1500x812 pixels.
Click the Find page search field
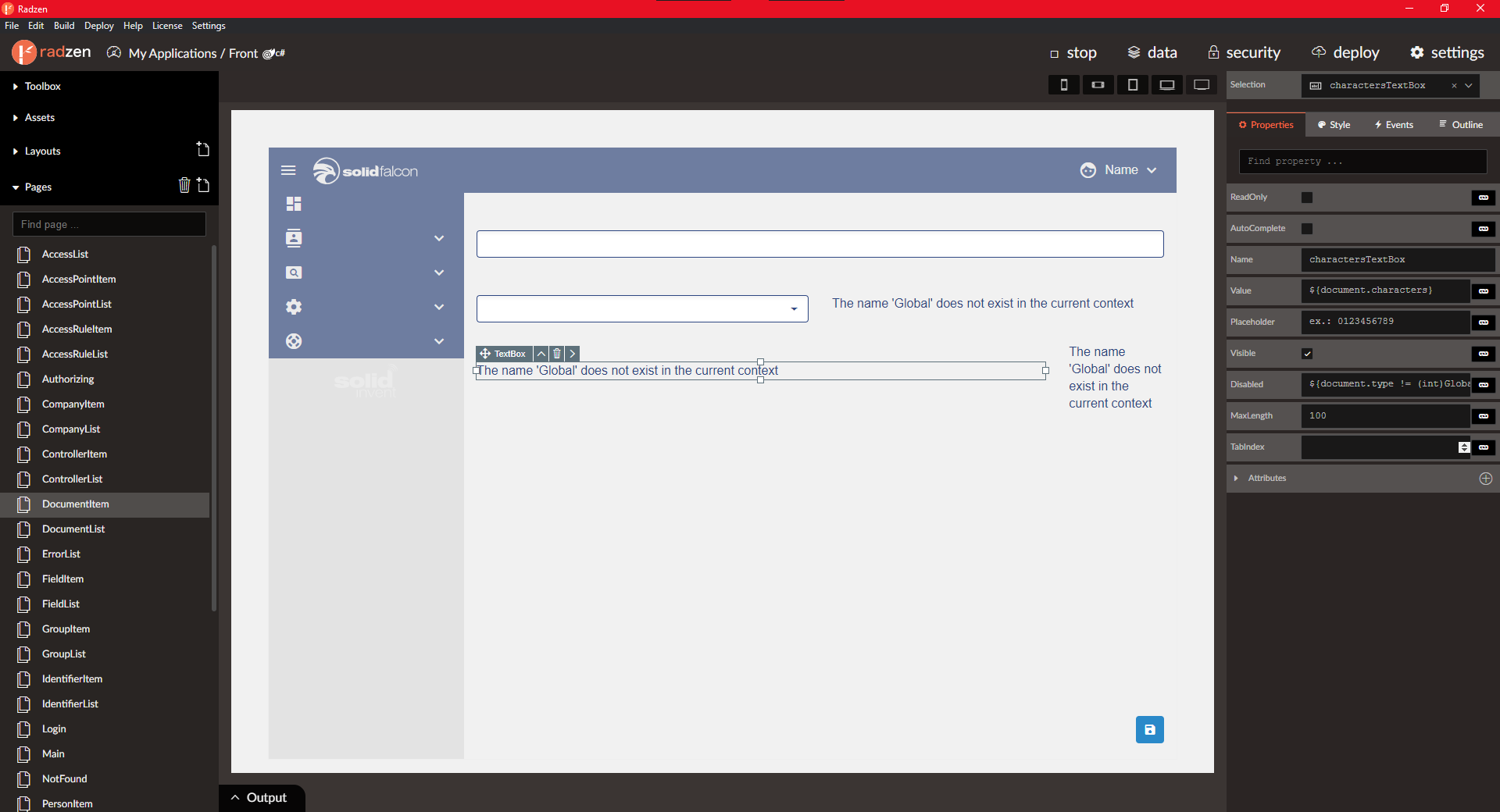109,224
